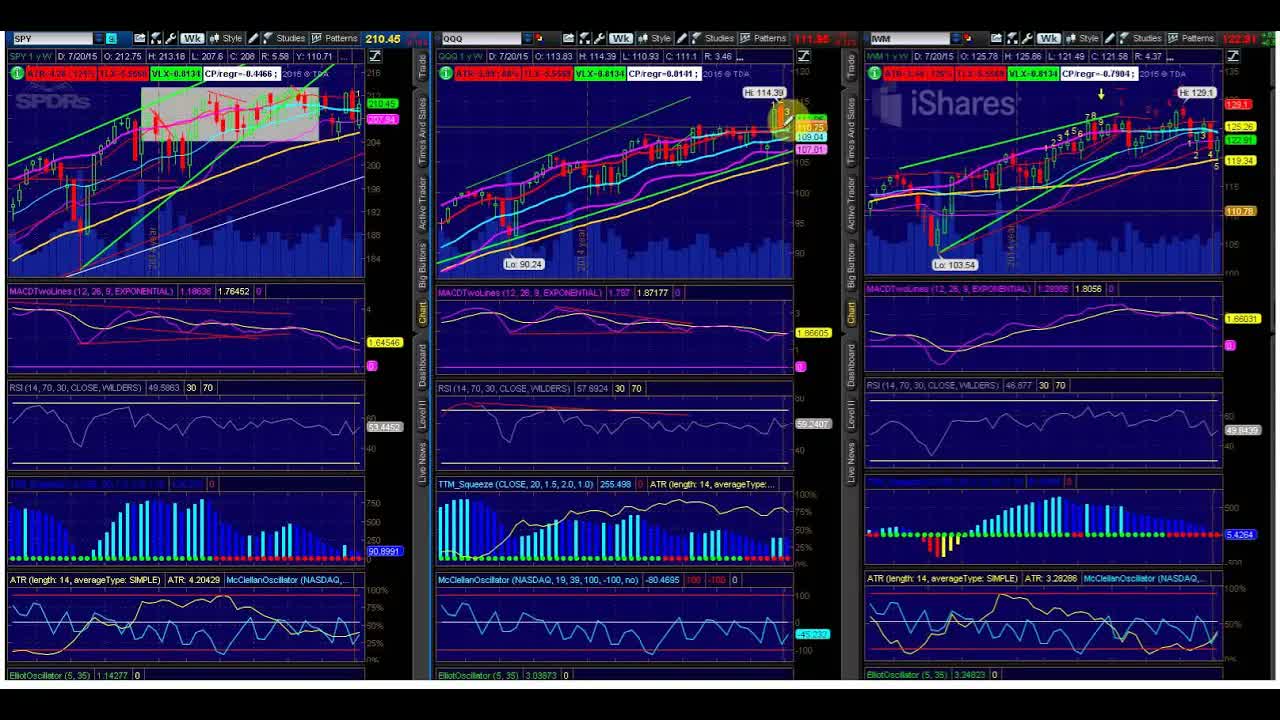
Task: Open Times And Sales side tab between QQQ and IWM
Action: pyautogui.click(x=851, y=132)
